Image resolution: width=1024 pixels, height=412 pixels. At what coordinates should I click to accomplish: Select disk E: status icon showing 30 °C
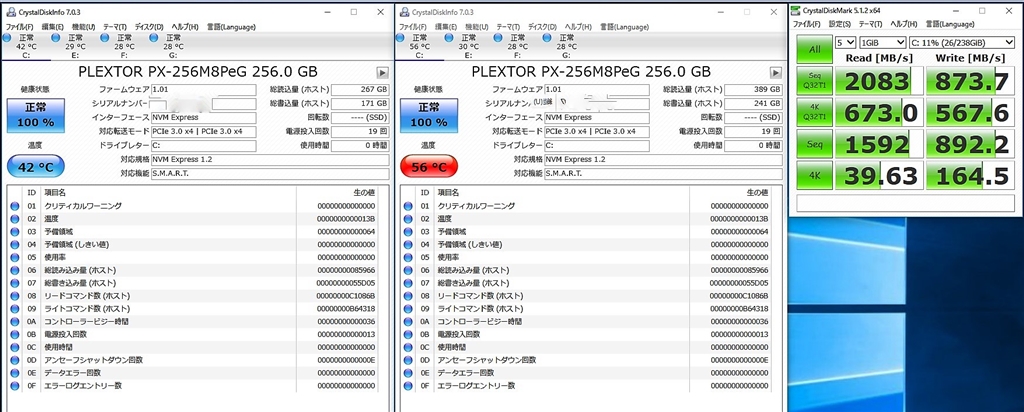(x=449, y=38)
